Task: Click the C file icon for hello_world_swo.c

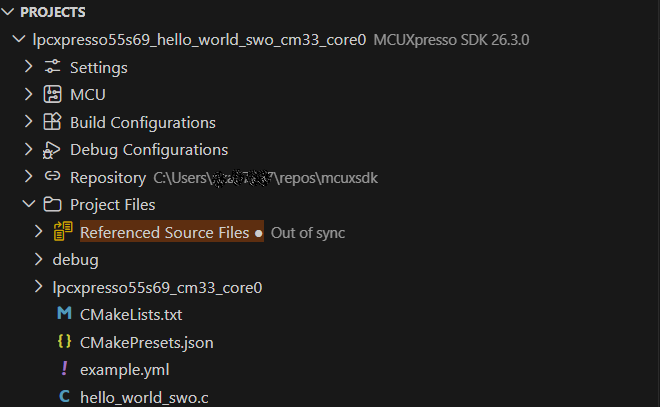Action: click(x=64, y=397)
